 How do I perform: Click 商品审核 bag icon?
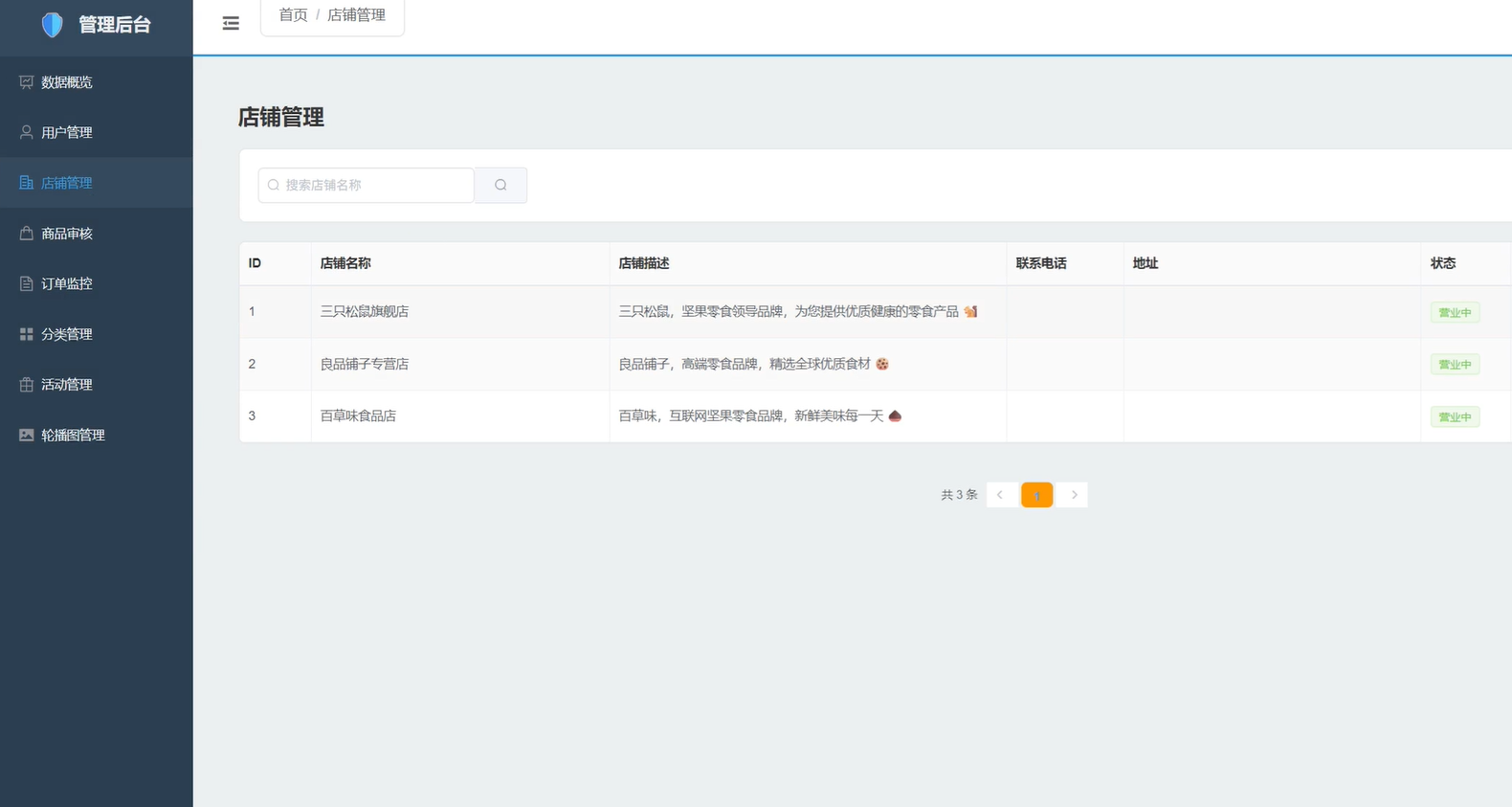(27, 234)
